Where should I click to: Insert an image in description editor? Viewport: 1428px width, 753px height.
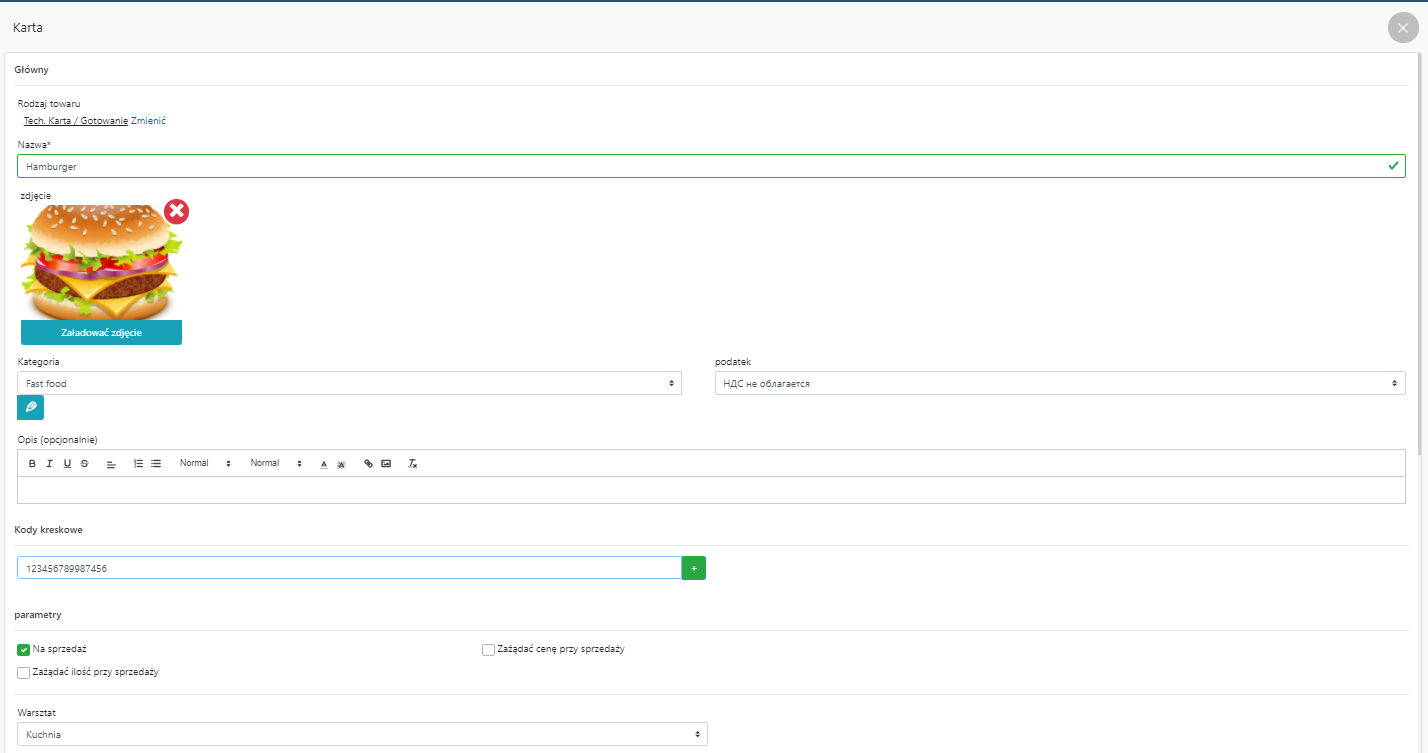[x=385, y=464]
